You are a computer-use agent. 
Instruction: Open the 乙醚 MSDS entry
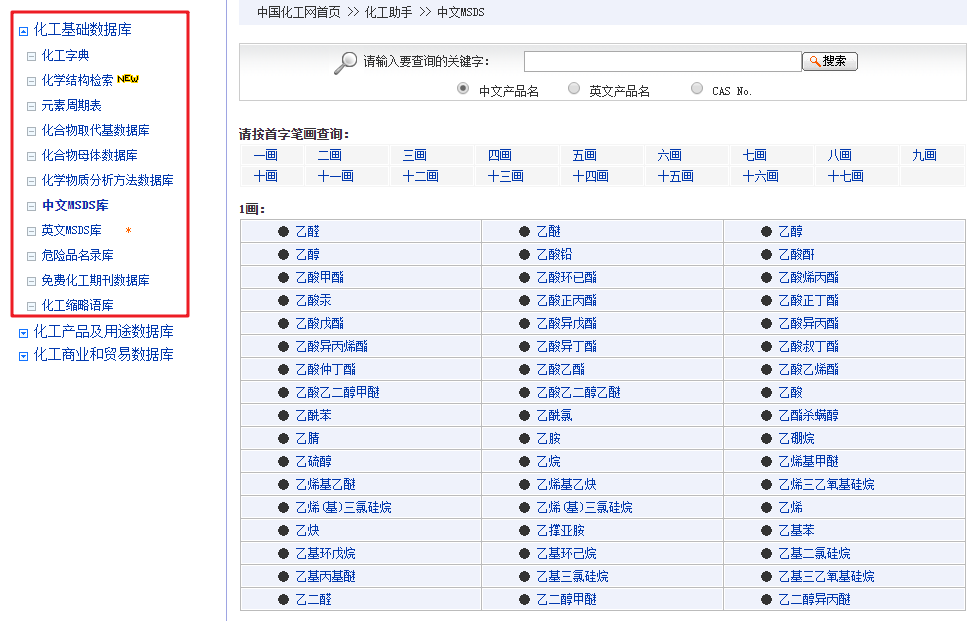549,231
